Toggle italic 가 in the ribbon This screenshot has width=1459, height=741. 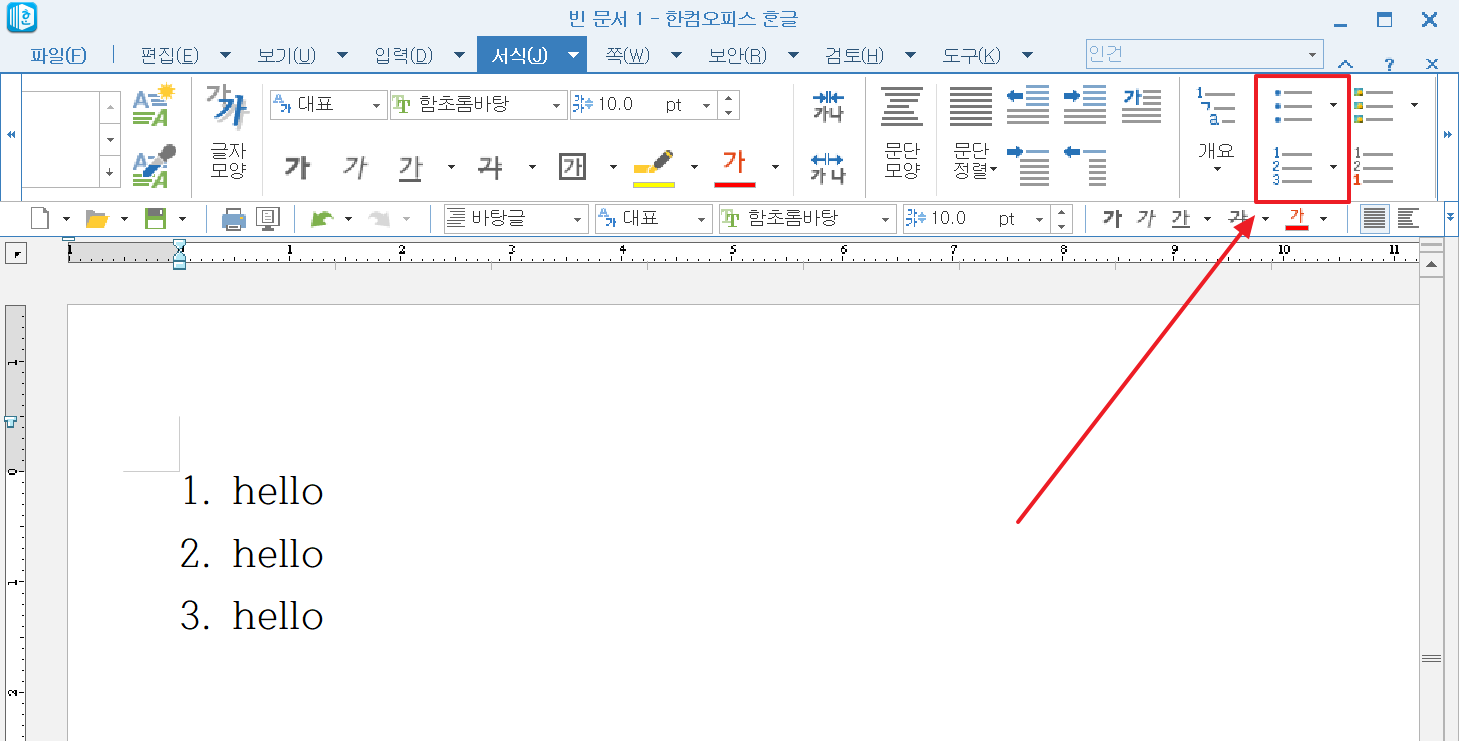point(354,167)
